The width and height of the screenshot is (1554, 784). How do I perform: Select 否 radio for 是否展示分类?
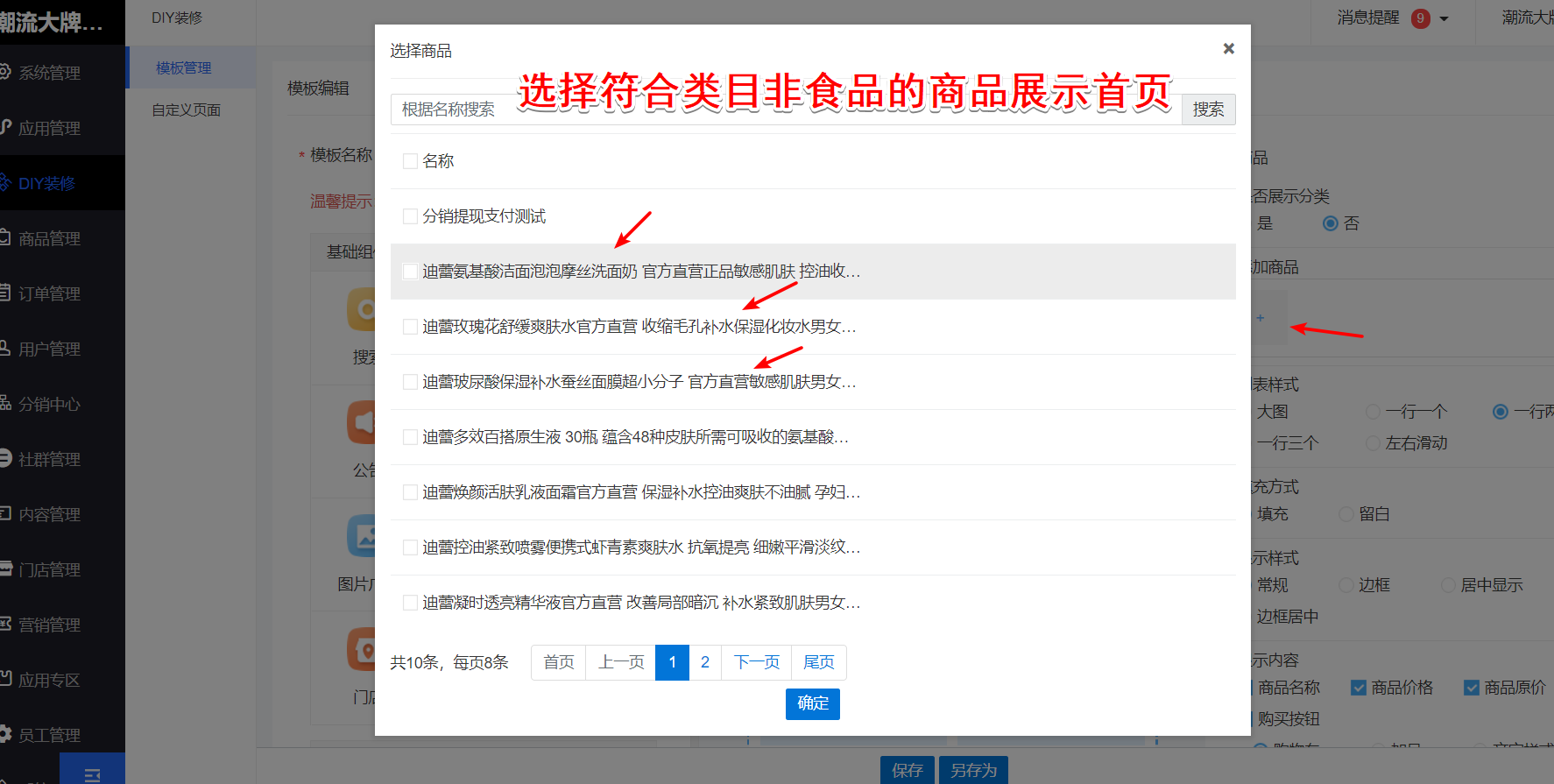click(1331, 223)
